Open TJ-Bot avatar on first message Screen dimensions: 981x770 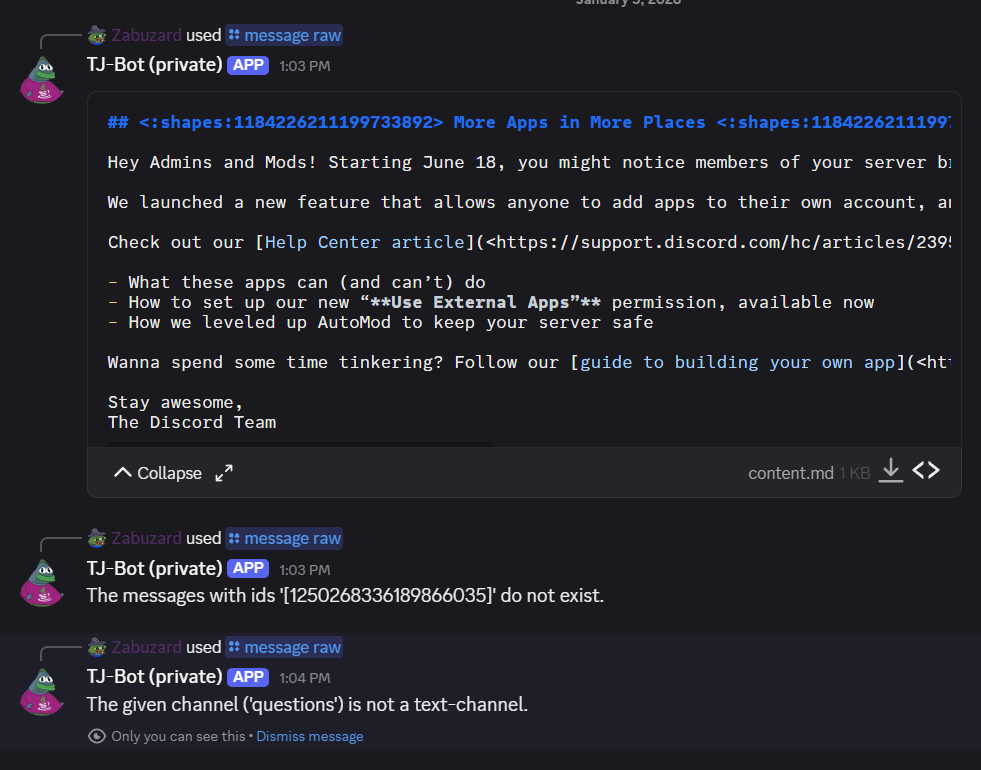click(x=42, y=80)
